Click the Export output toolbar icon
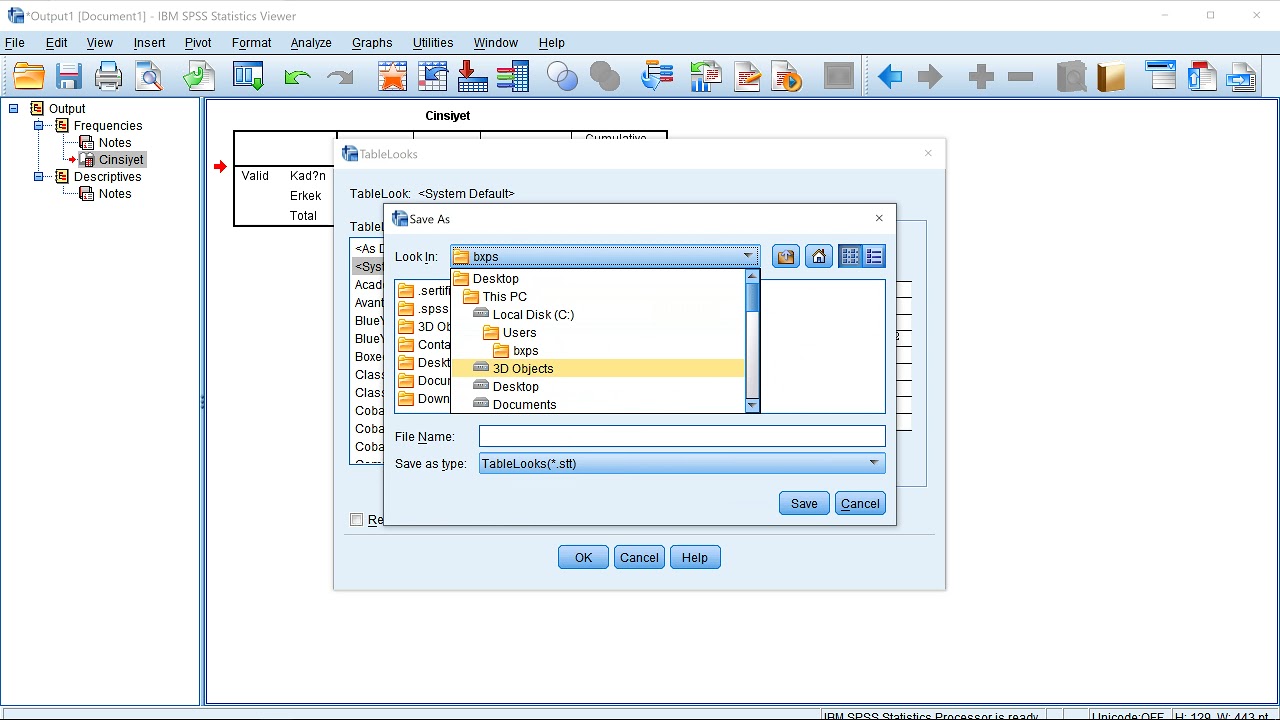 (x=199, y=76)
